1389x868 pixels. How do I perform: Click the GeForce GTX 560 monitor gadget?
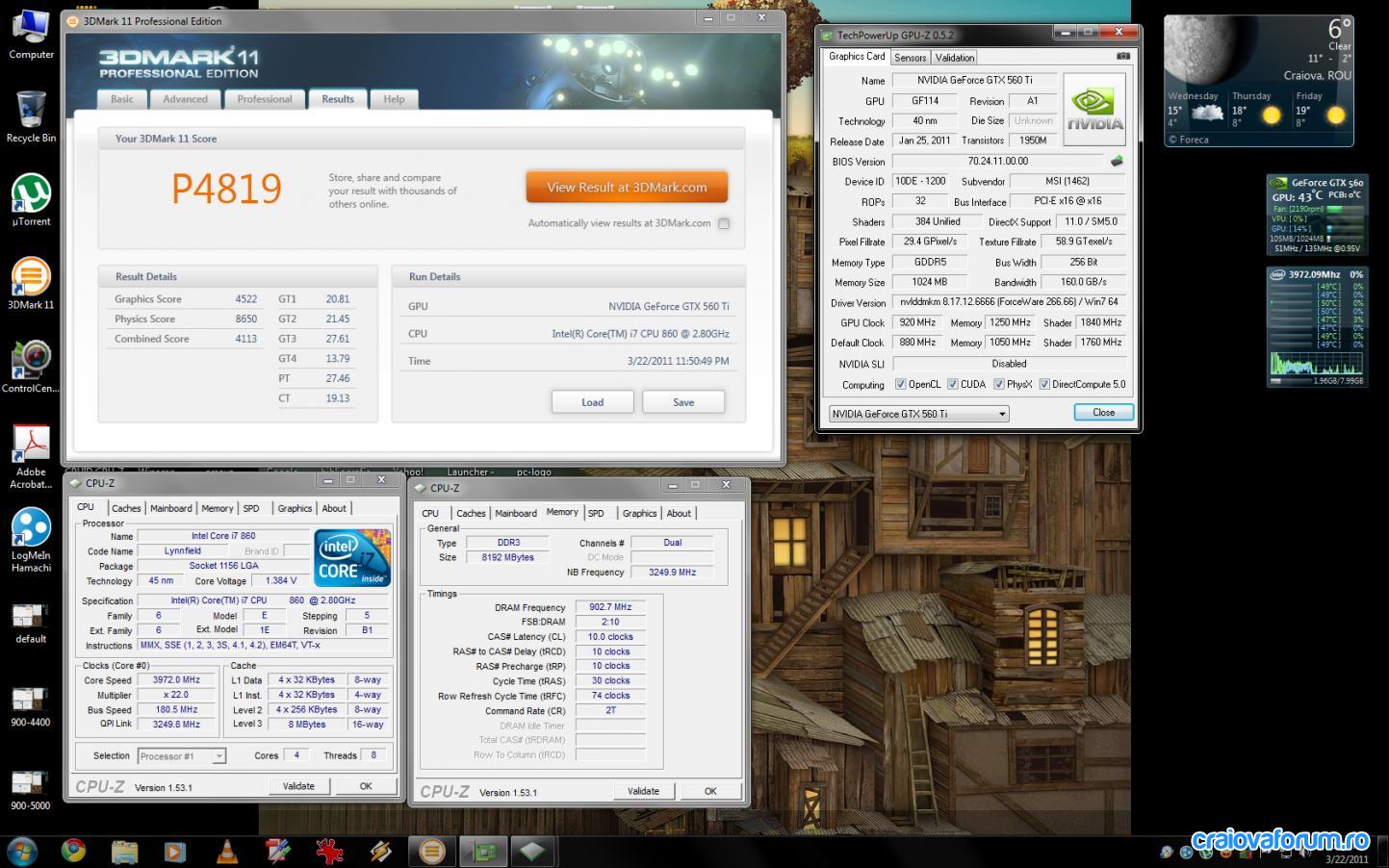tap(1317, 215)
